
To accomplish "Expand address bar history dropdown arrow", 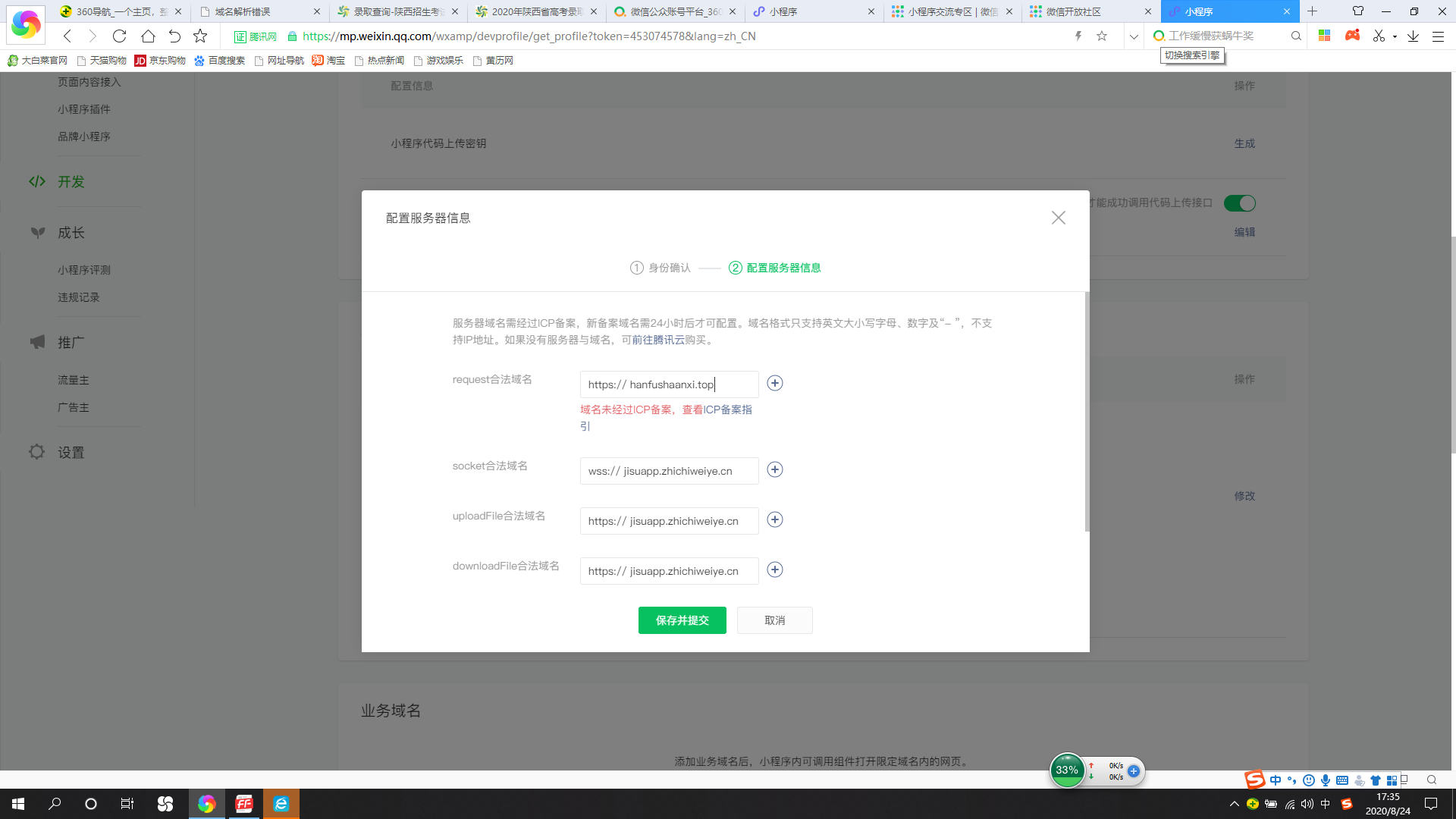I will [x=1134, y=36].
